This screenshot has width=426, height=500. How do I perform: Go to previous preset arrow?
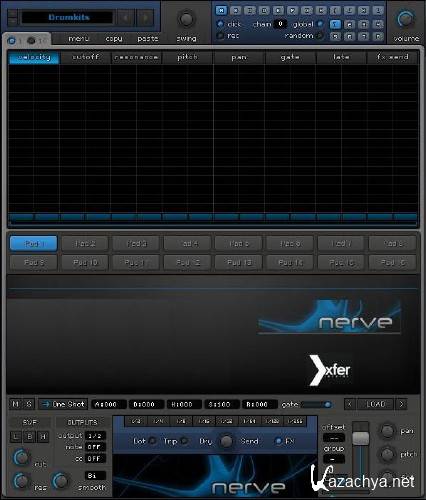126,17
